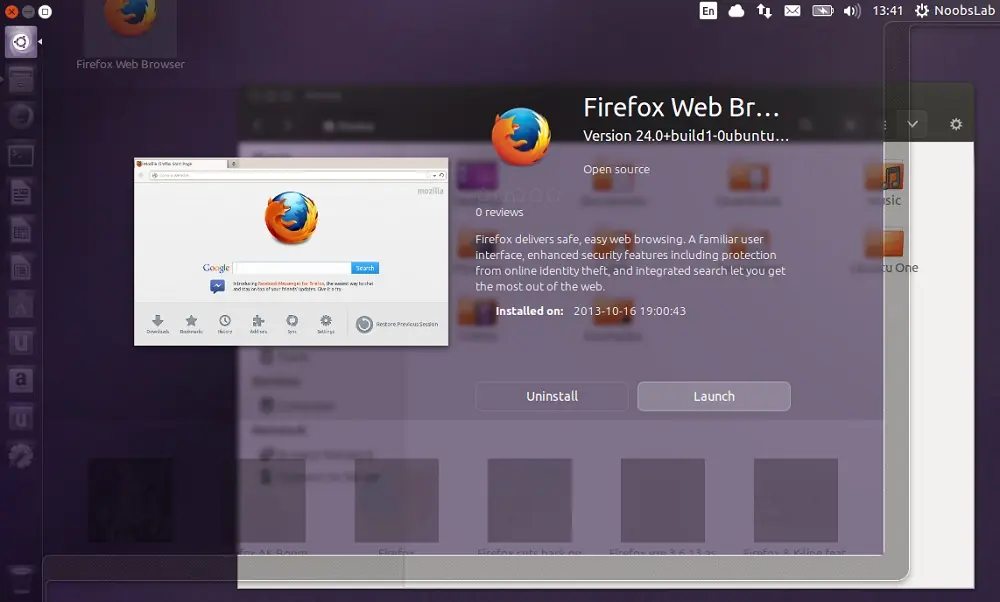Click the 'Firefox Web Br…' title text
This screenshot has width=1000, height=602.
pyautogui.click(x=681, y=107)
